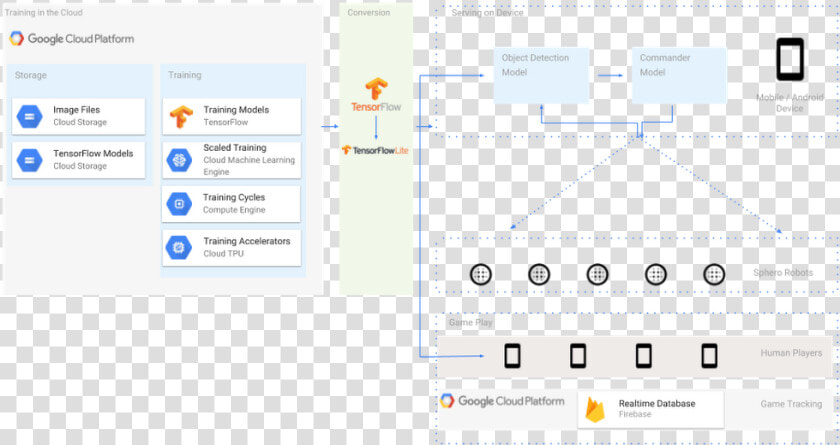Click the "Scaled Training" title text
This screenshot has width=840, height=445.
click(235, 148)
